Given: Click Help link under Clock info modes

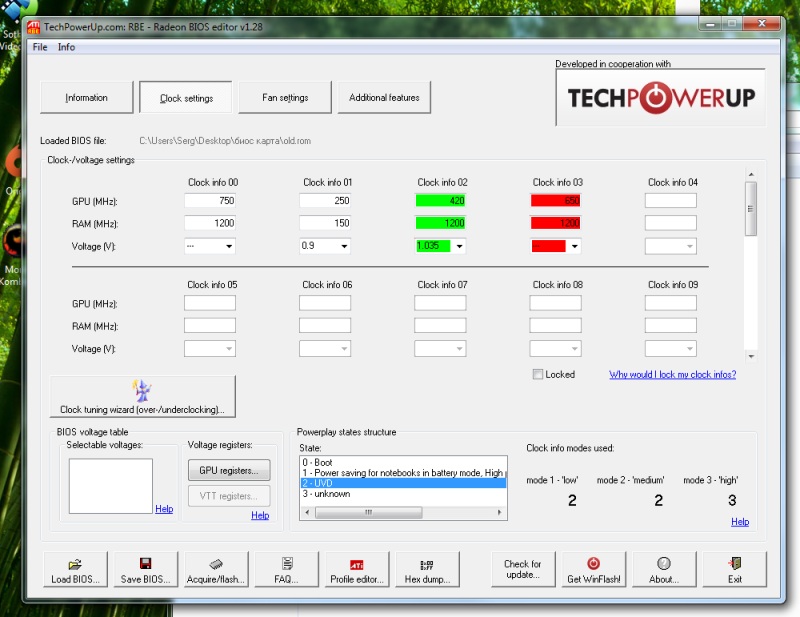Looking at the screenshot, I should [740, 522].
